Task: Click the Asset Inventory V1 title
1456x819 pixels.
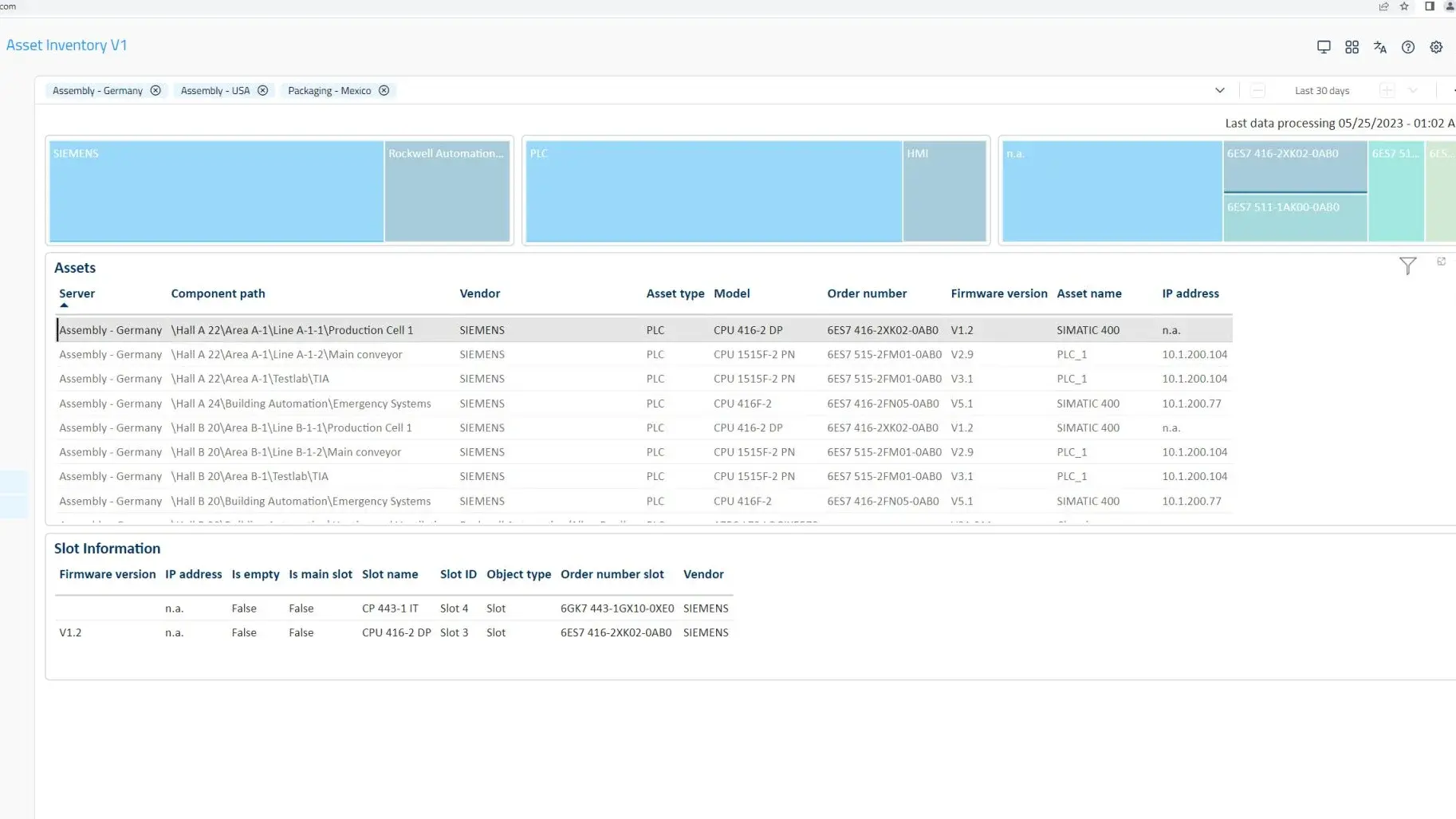Action: tap(66, 45)
